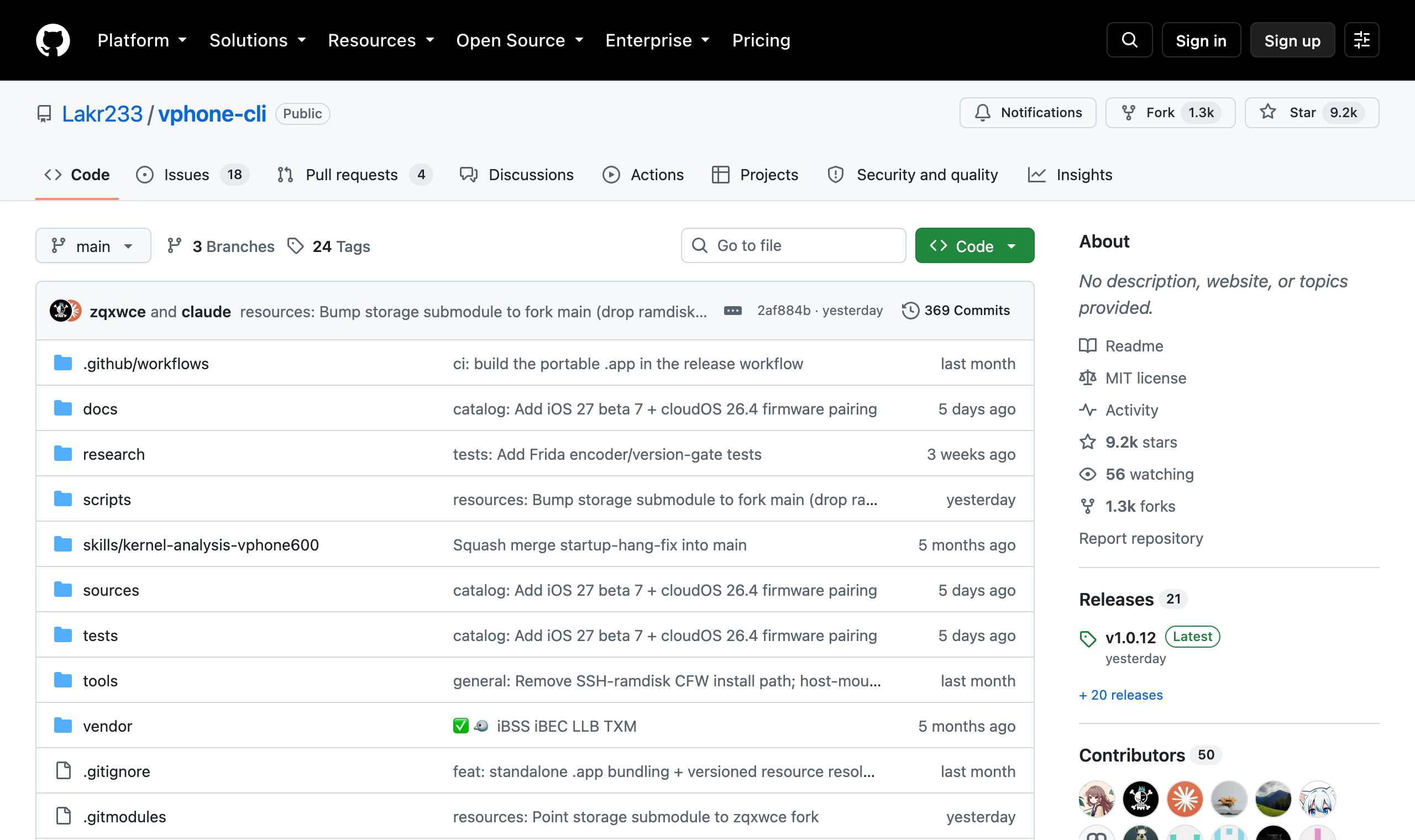Viewport: 1415px width, 840px height.
Task: Click the file icon for .gitignore
Action: (x=64, y=771)
